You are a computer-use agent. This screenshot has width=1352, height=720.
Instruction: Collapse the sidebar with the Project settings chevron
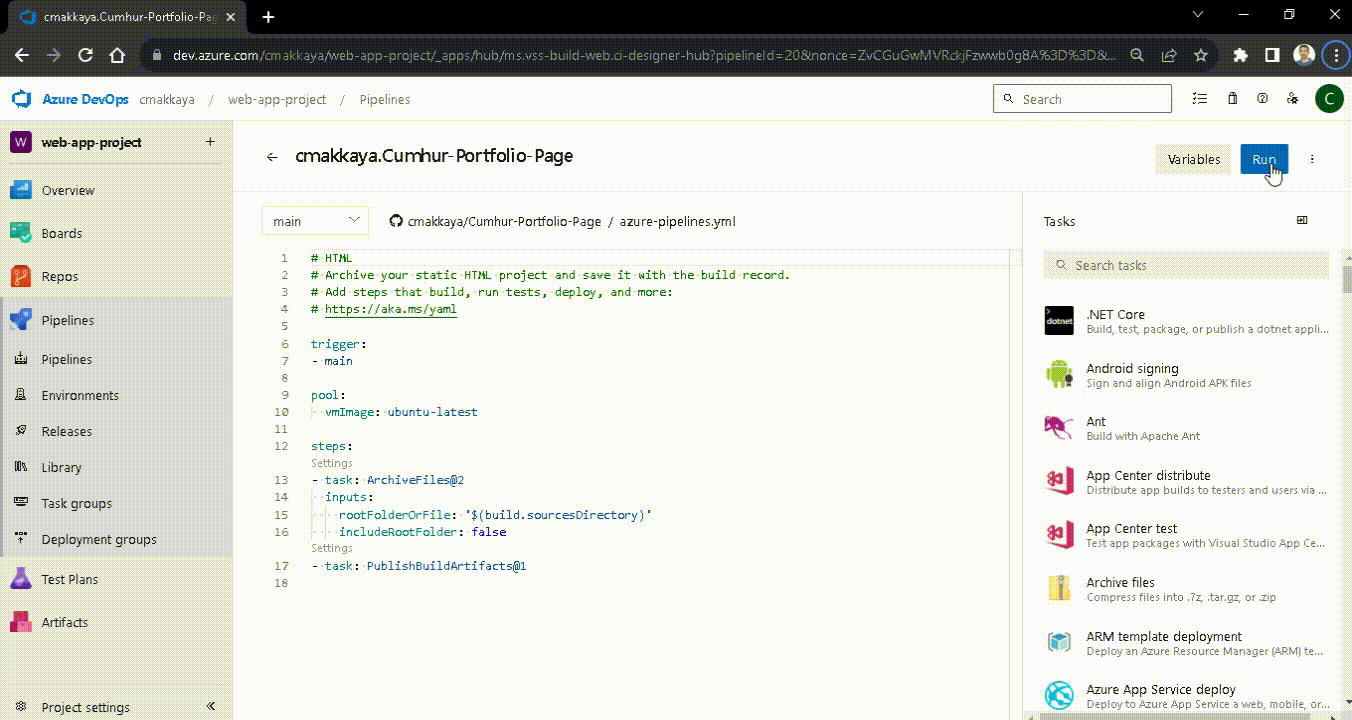(x=210, y=707)
